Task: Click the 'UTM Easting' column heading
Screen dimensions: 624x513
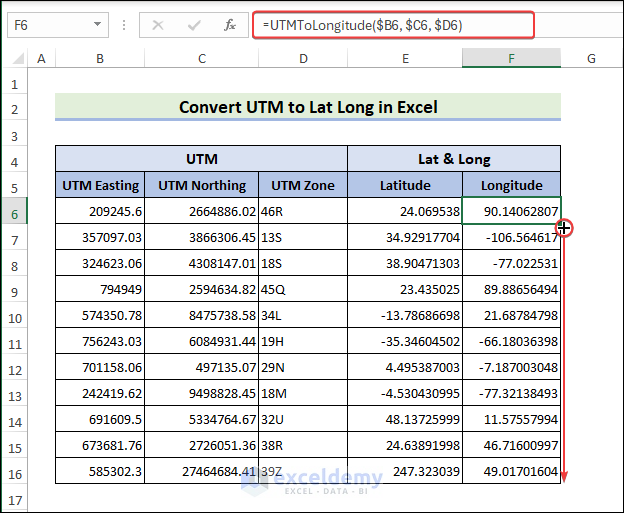Action: click(100, 185)
